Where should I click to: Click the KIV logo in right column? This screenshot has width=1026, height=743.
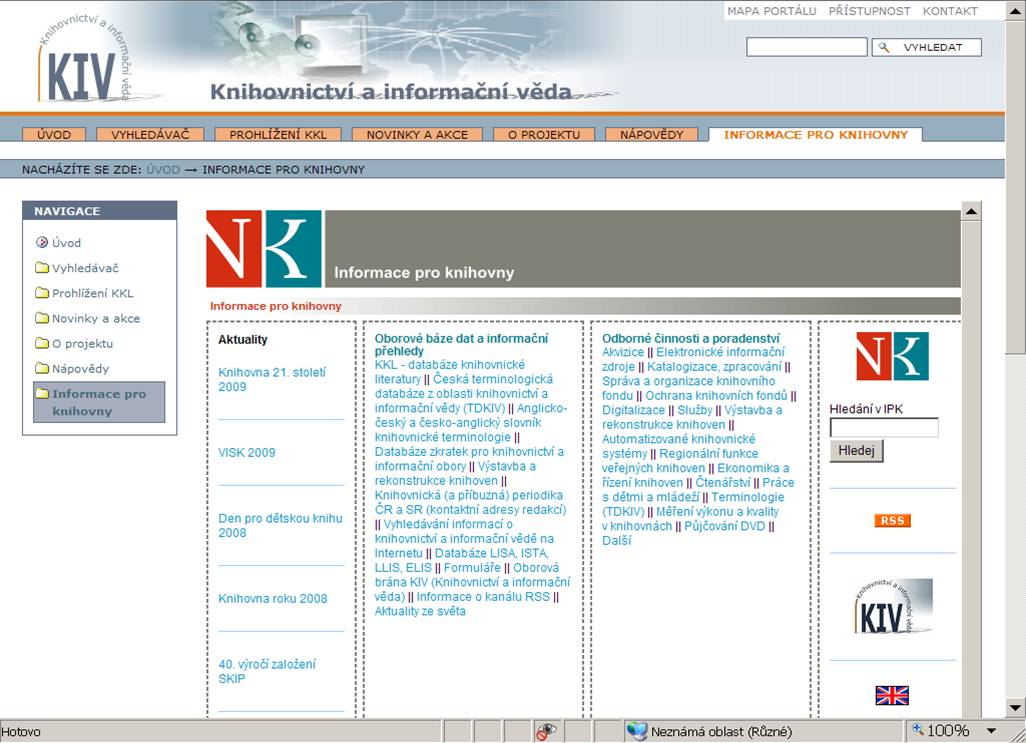coord(893,606)
